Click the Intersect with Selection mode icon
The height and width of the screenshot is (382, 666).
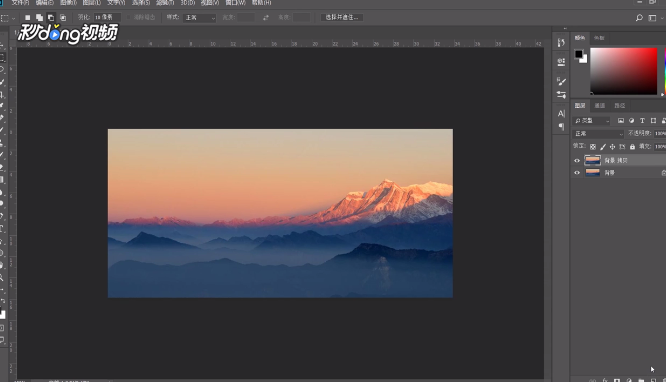tap(63, 17)
